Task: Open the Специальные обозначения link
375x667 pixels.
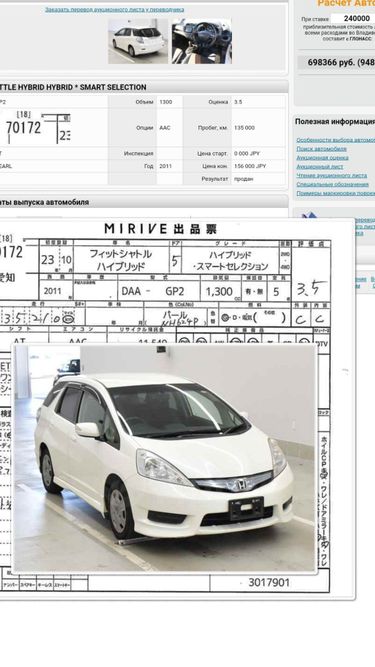Action: [332, 185]
